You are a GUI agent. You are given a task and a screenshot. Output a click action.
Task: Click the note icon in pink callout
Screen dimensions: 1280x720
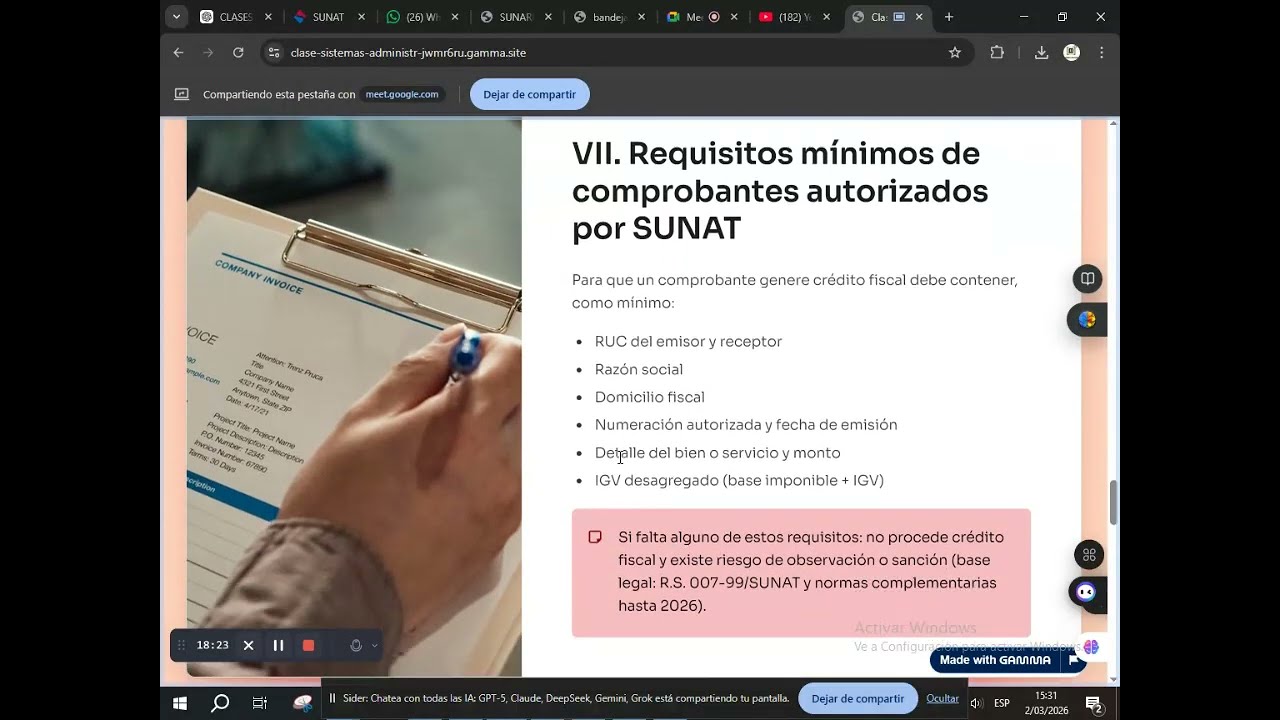(x=595, y=537)
